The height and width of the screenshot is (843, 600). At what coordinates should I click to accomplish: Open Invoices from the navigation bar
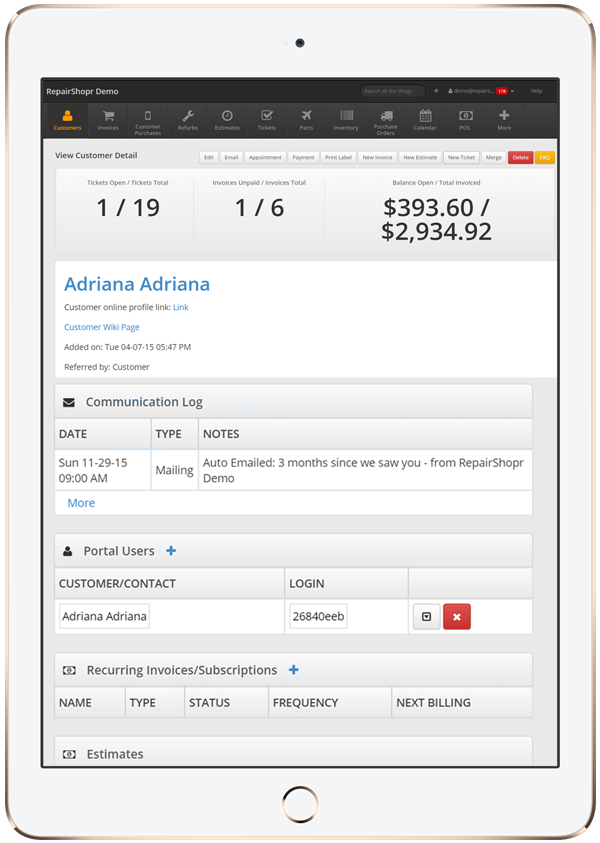tap(108, 120)
